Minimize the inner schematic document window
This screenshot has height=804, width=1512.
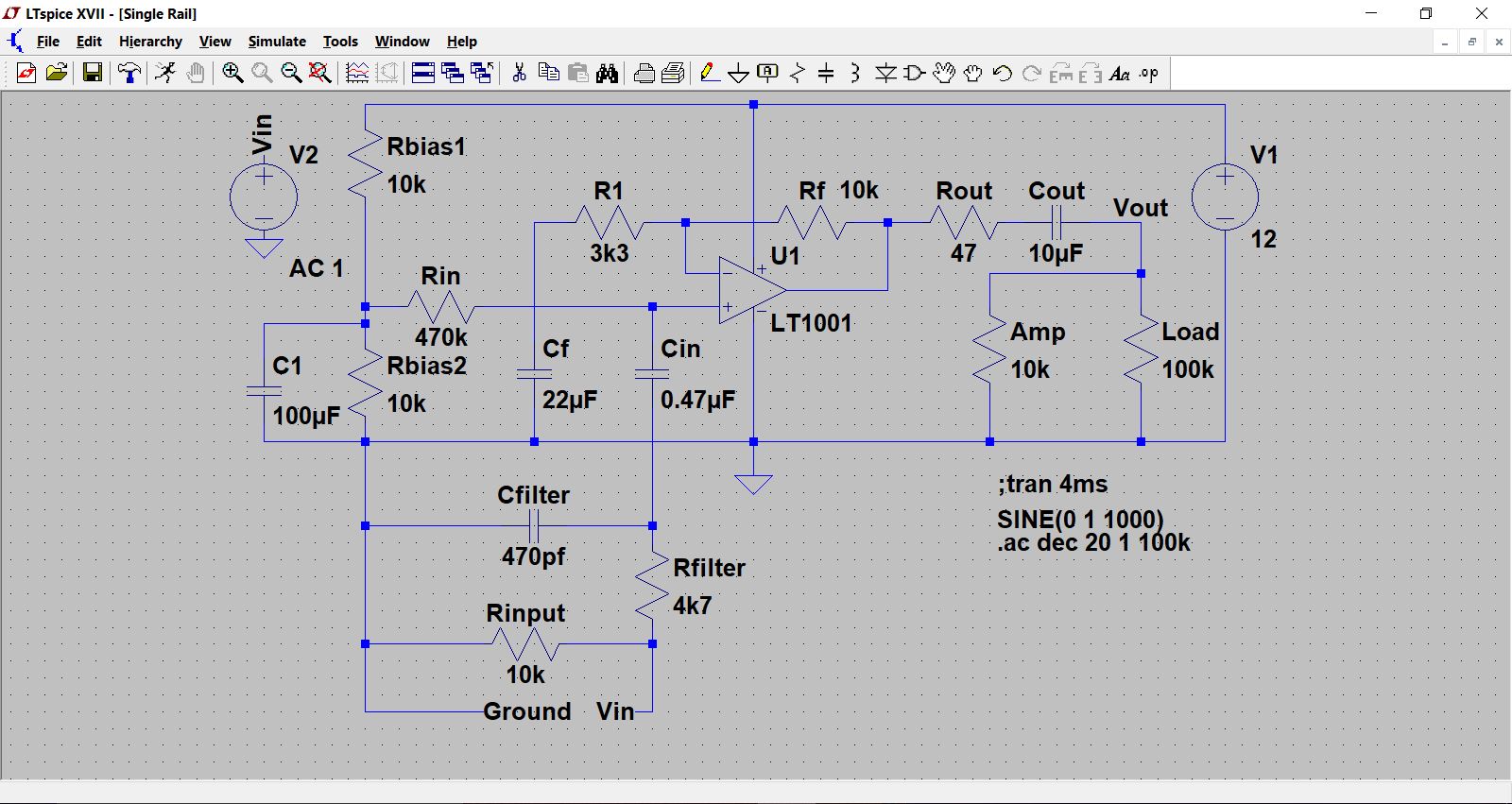coord(1445,42)
